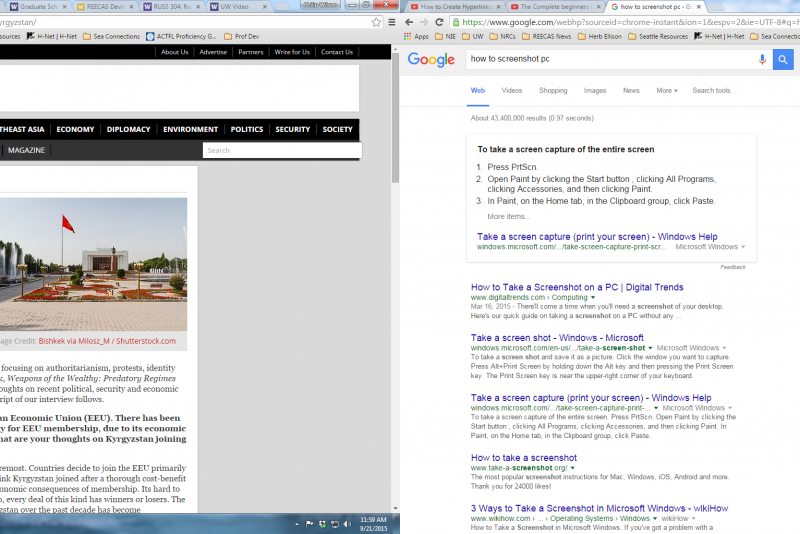Screen dimensions: 800x534
Task: Open ECONOMY section in site navigation
Action: click(75, 129)
